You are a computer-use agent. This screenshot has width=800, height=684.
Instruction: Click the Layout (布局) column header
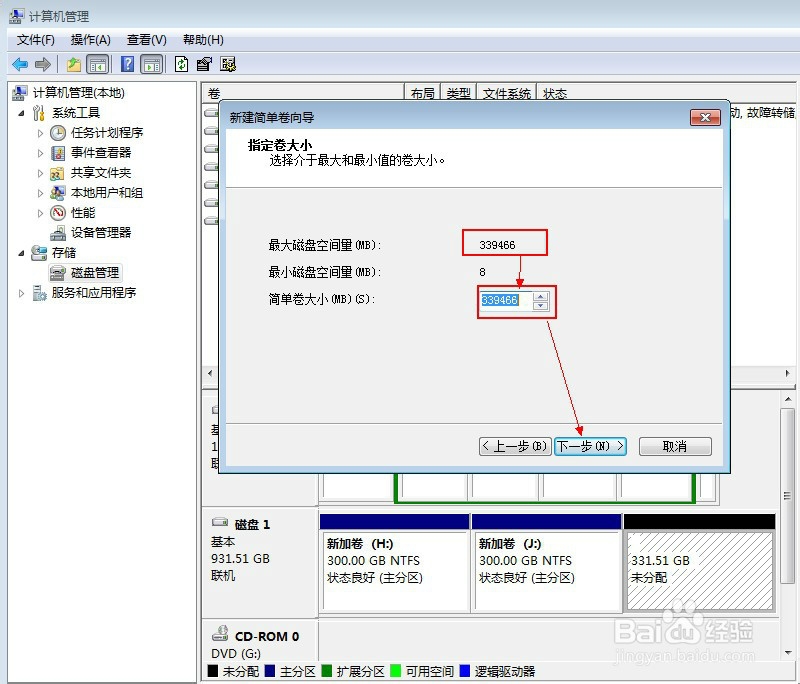[422, 93]
